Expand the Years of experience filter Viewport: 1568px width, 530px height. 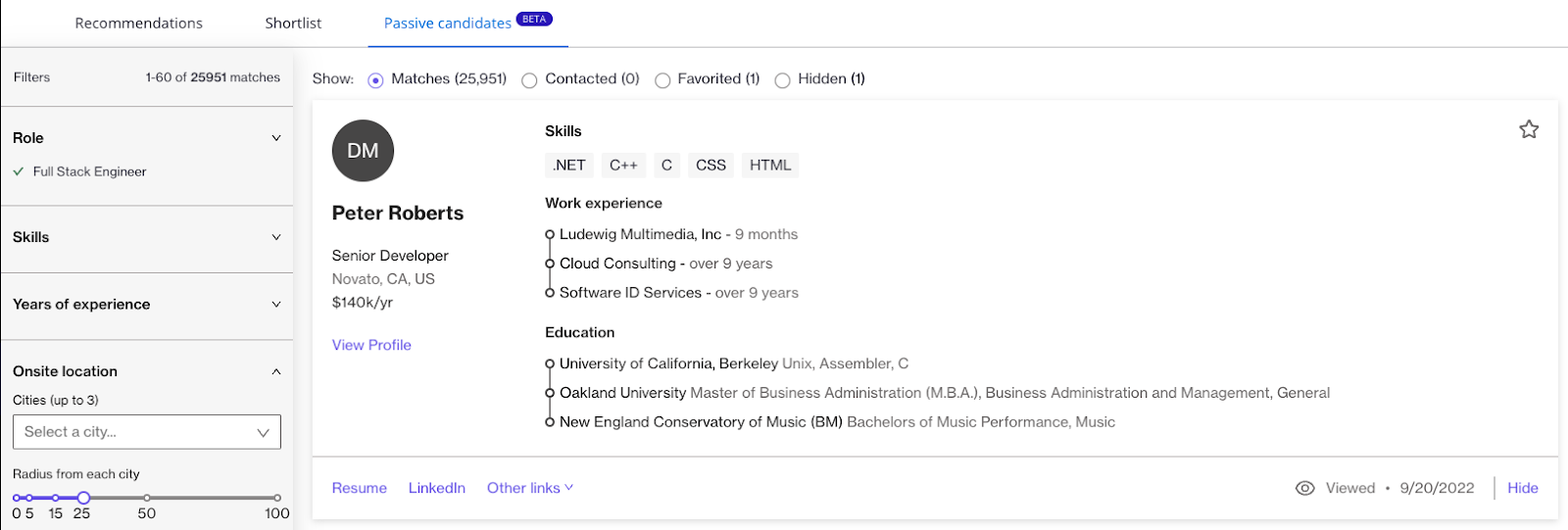pos(276,305)
